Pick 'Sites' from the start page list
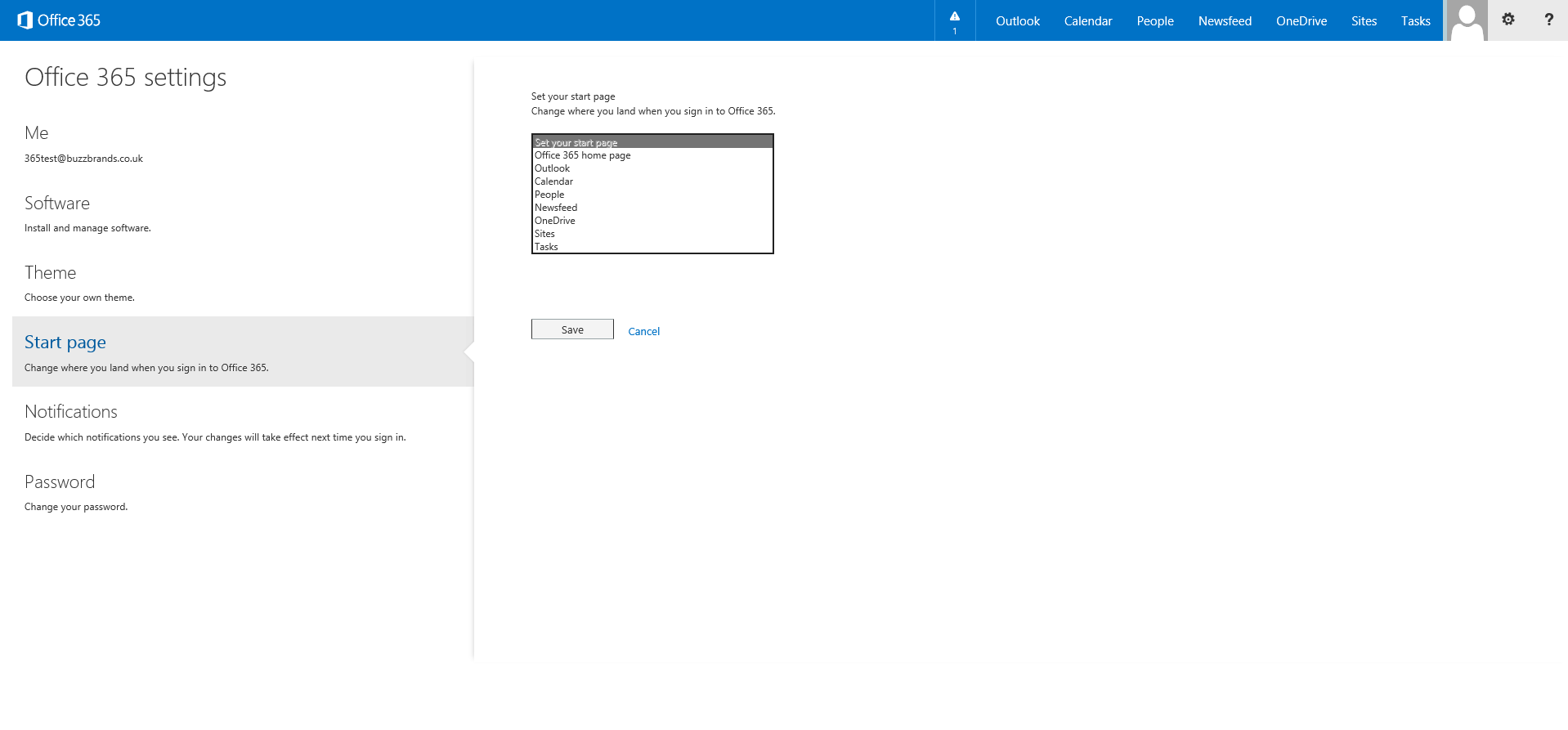1568x730 pixels. point(544,234)
